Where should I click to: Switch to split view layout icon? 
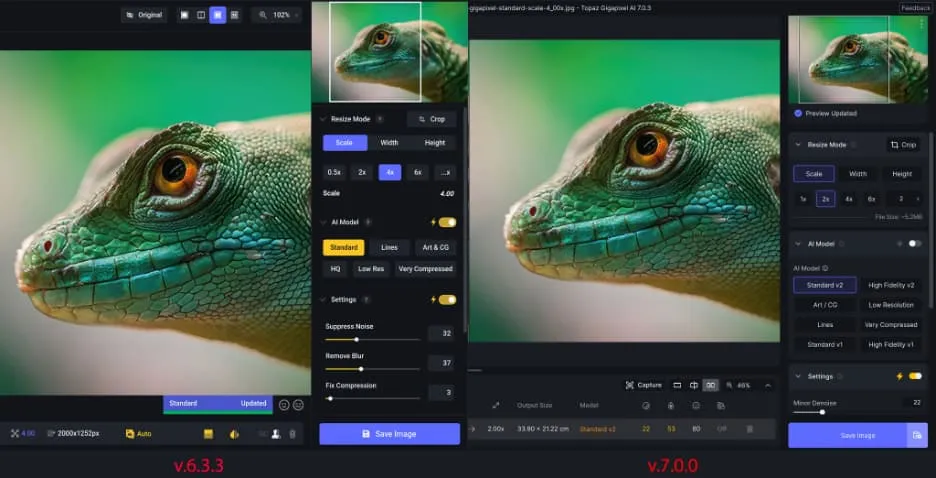pyautogui.click(x=201, y=15)
